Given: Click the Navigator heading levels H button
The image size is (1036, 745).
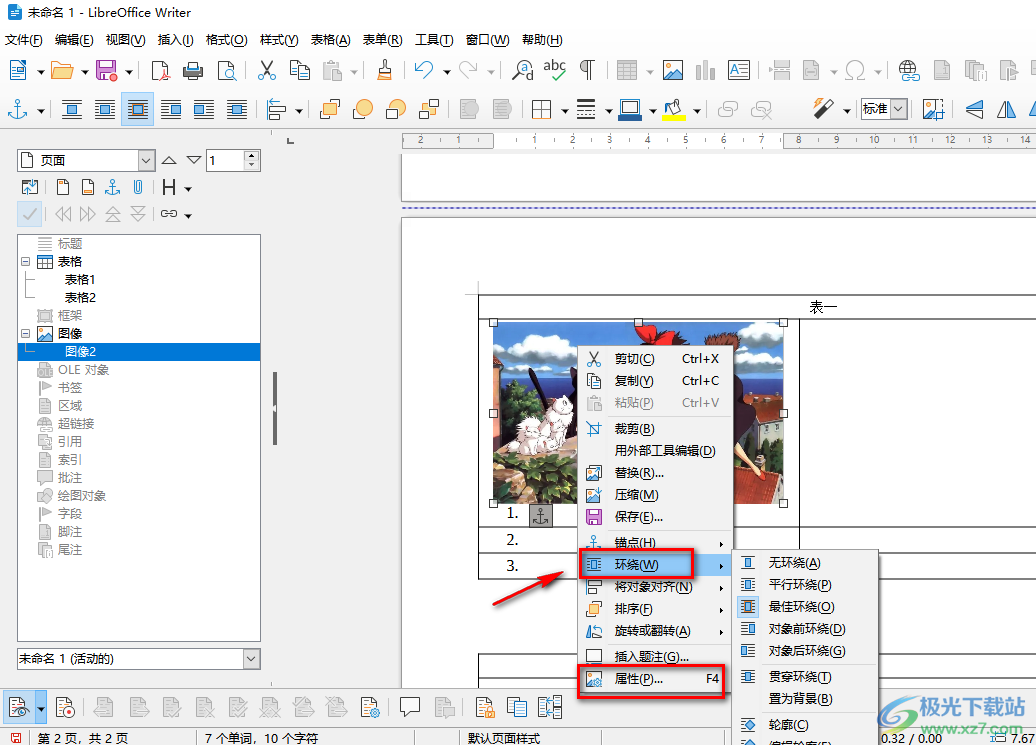Looking at the screenshot, I should tap(169, 188).
